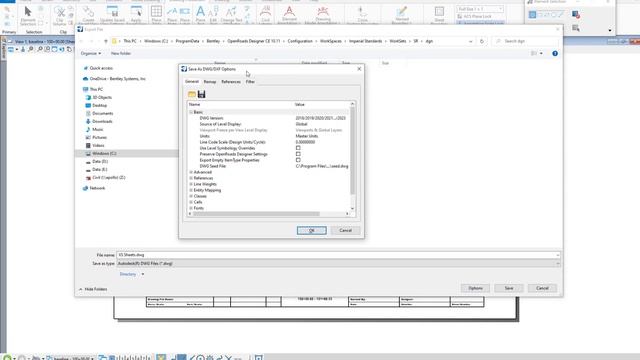Toggle Preserve OpenRoads Designer Settings checkbox

coord(298,154)
